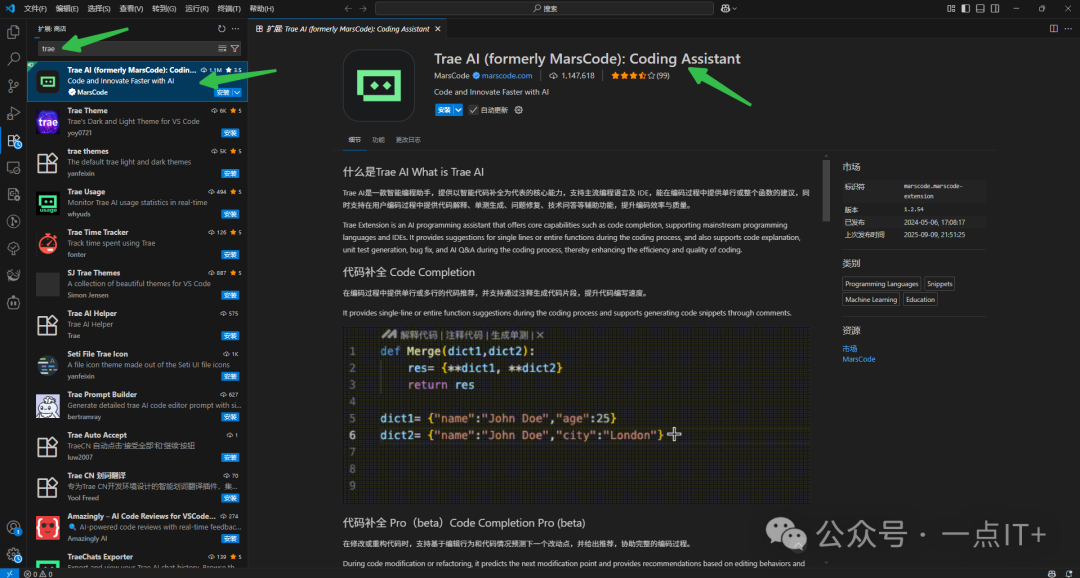Clear extensions search results icon
The width and height of the screenshot is (1080, 578).
[x=222, y=48]
